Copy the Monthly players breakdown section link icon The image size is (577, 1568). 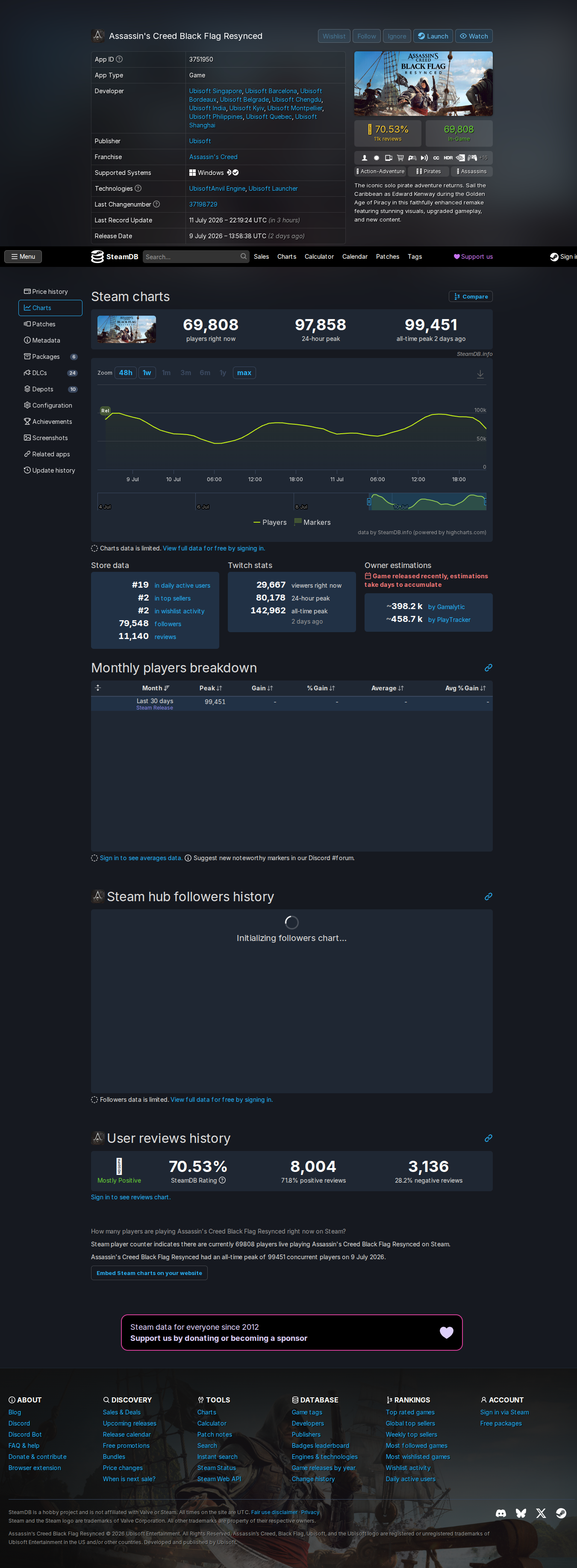pos(488,668)
